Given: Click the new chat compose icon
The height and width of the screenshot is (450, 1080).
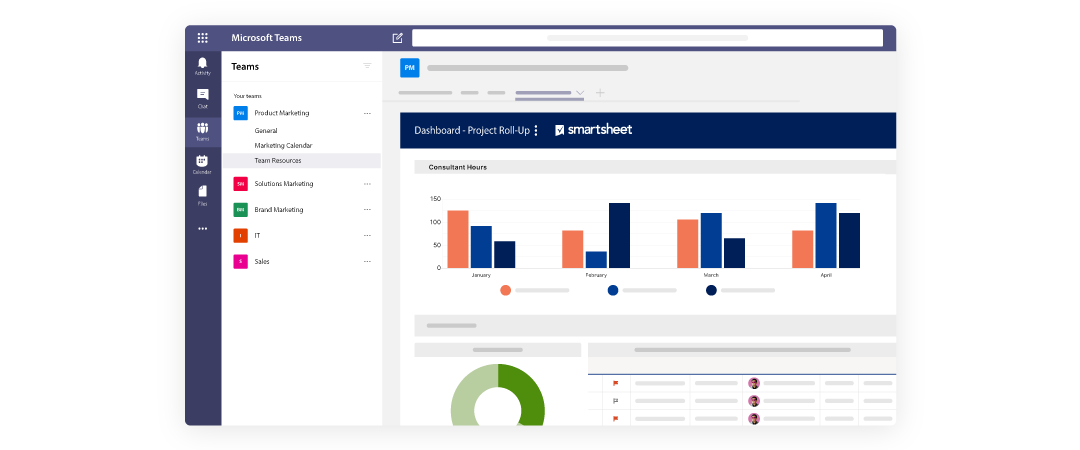Looking at the screenshot, I should pos(397,38).
